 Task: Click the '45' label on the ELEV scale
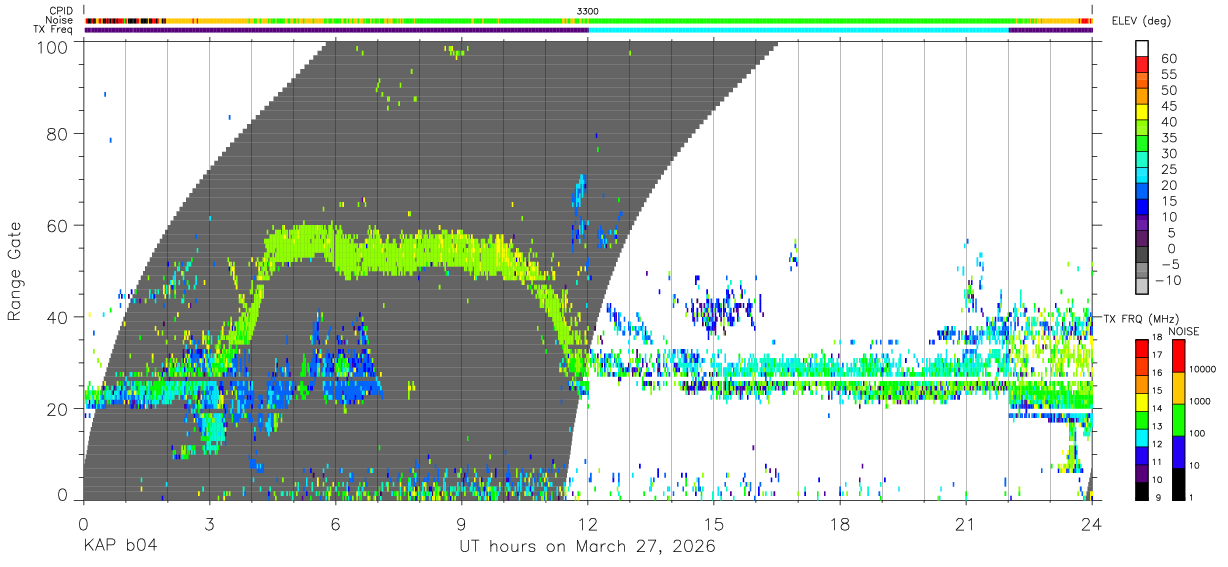tap(1167, 106)
